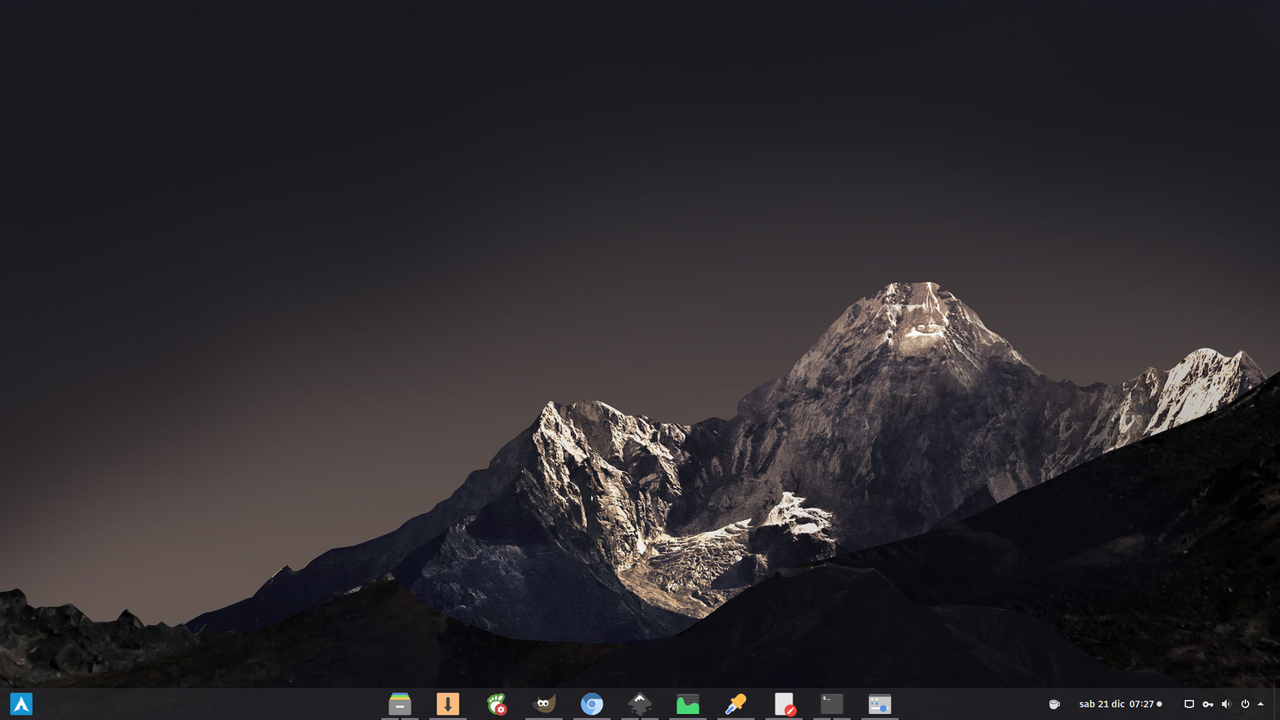1280x720 pixels.
Task: Open the Chromium browser
Action: click(592, 704)
